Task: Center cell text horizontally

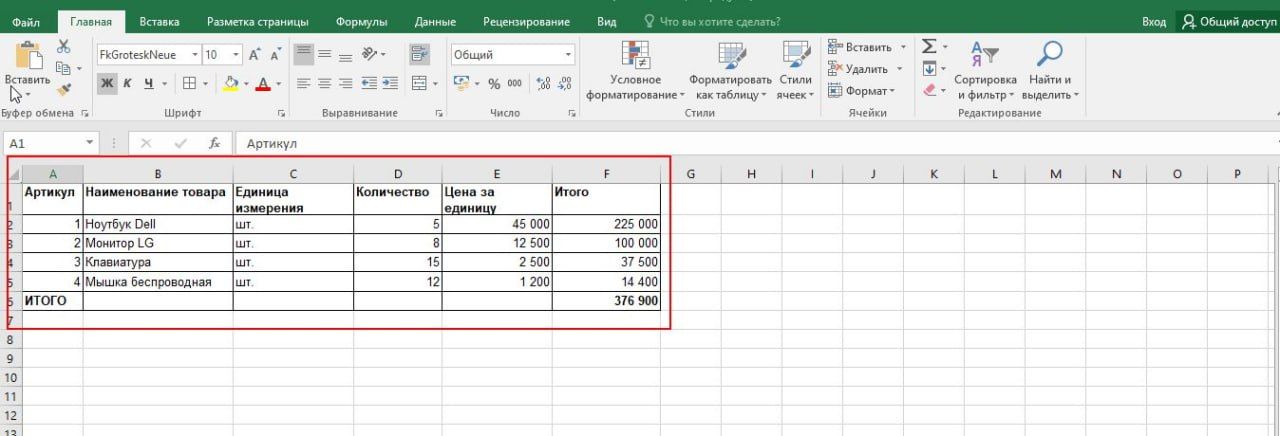Action: (x=325, y=83)
